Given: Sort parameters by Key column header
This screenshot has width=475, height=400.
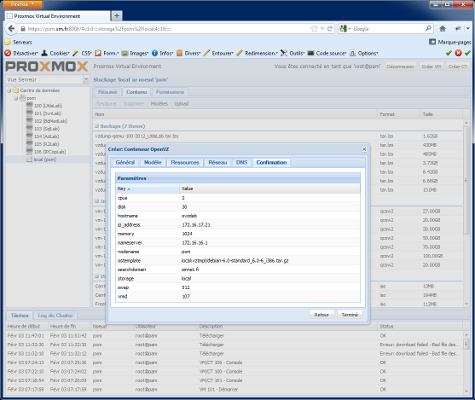Looking at the screenshot, I should 148,188.
